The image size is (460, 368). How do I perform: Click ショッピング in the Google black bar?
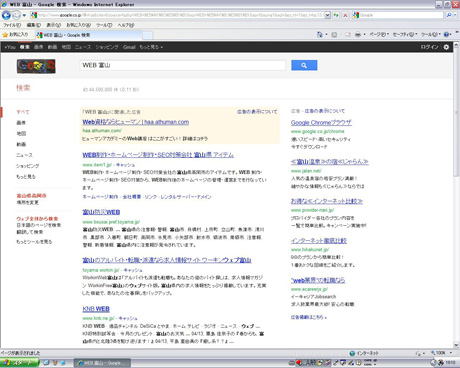click(x=107, y=47)
